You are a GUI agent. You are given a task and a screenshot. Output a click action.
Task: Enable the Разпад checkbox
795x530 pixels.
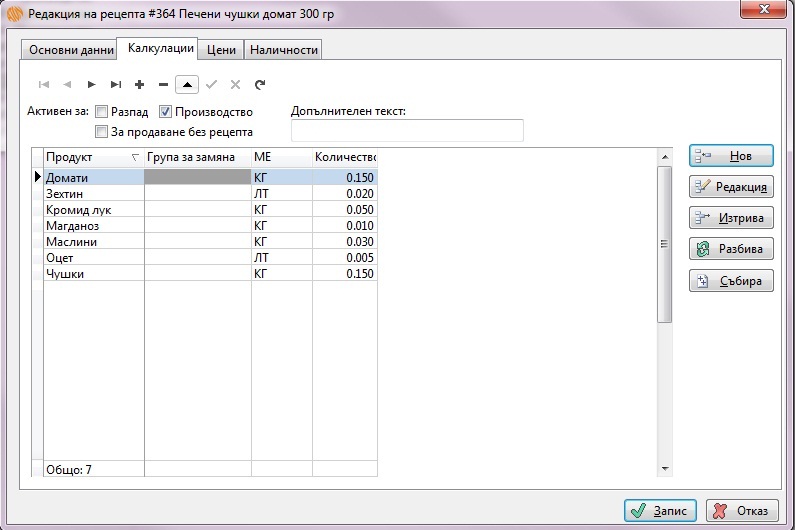tap(101, 112)
